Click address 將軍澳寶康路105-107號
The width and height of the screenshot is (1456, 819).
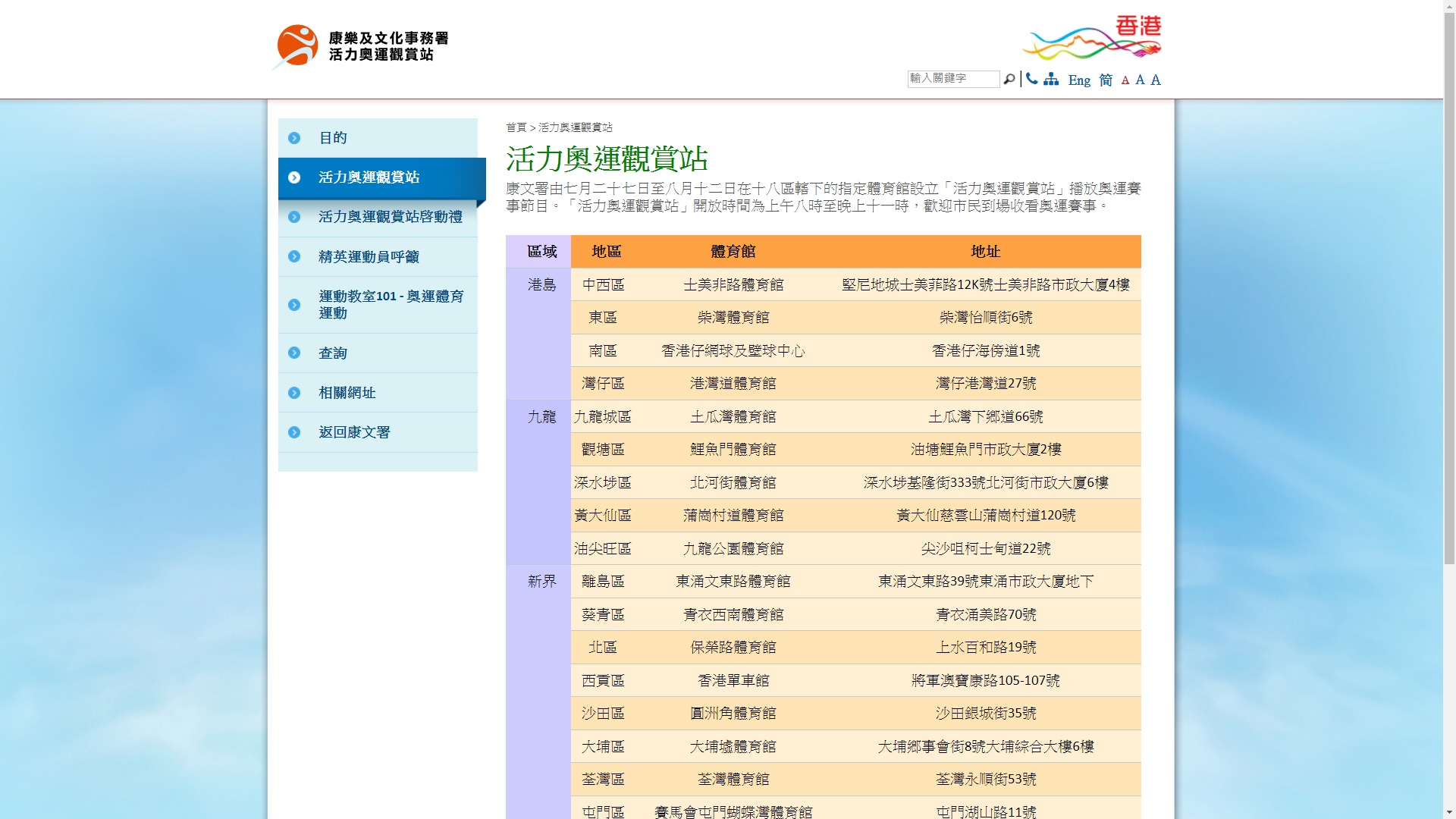[x=986, y=681]
